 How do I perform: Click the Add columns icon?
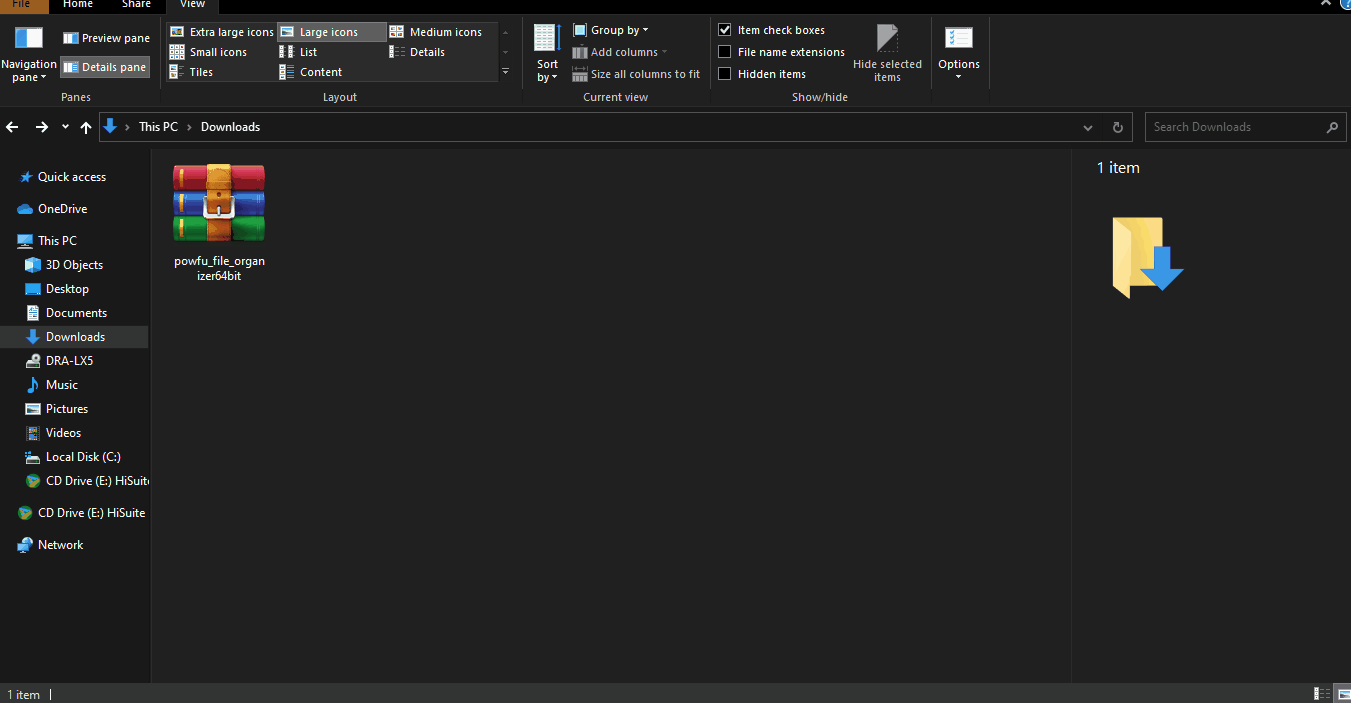(581, 51)
